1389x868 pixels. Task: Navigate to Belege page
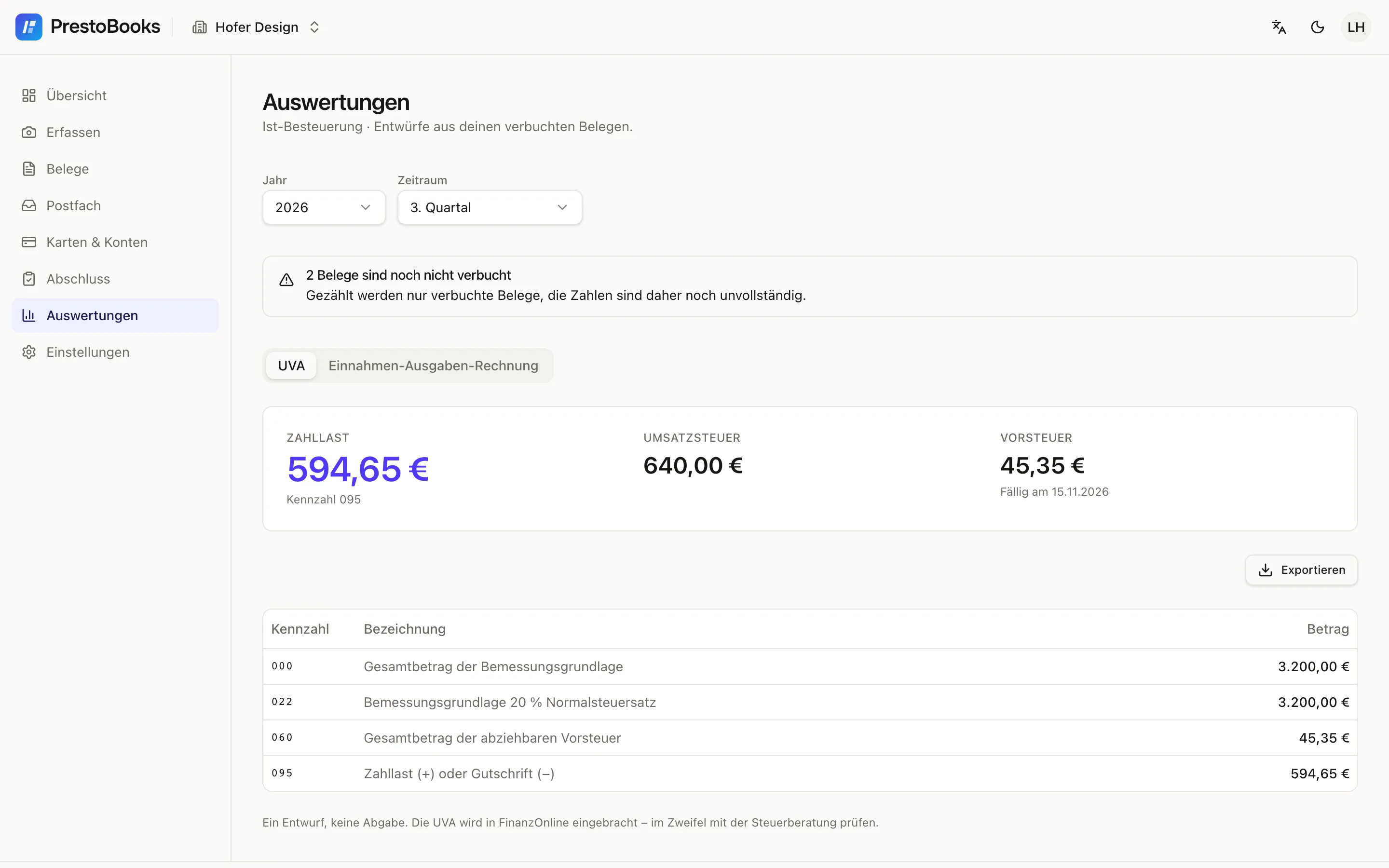pyautogui.click(x=115, y=169)
